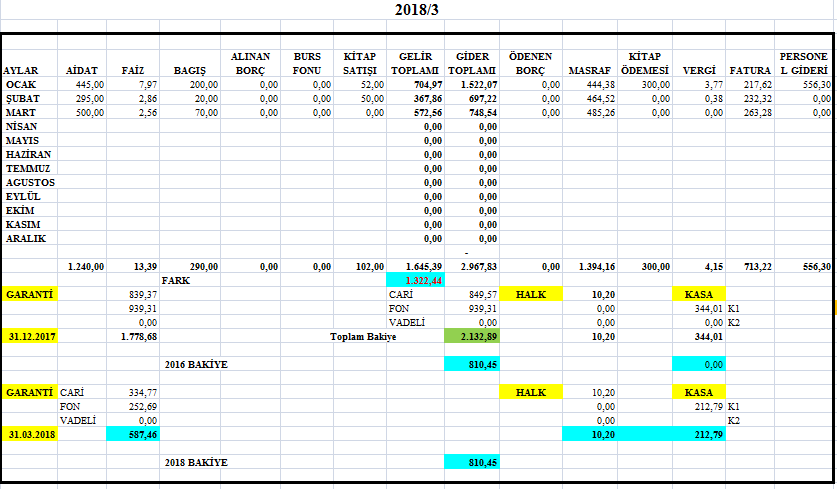837x489 pixels.
Task: Select the ARALIK row label
Action: point(26,239)
